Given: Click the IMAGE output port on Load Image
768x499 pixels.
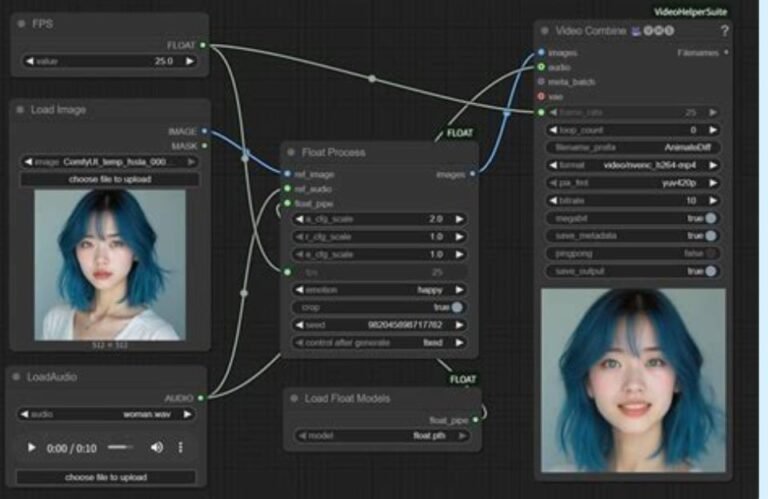Looking at the screenshot, I should point(204,131).
